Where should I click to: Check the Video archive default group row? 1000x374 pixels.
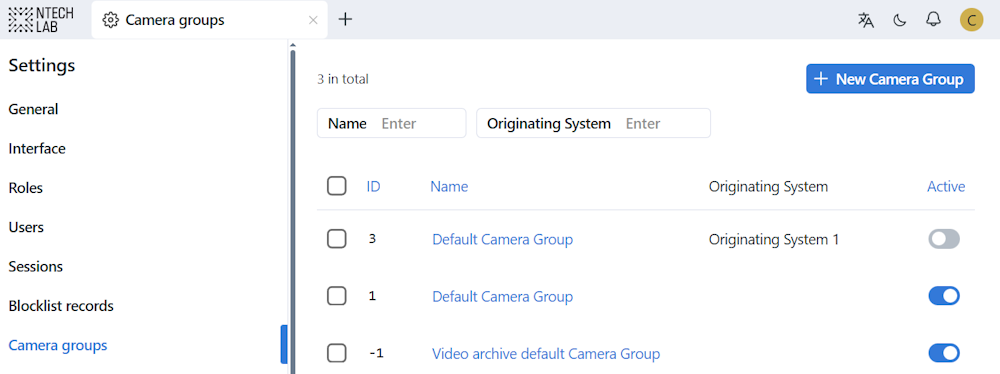click(337, 353)
